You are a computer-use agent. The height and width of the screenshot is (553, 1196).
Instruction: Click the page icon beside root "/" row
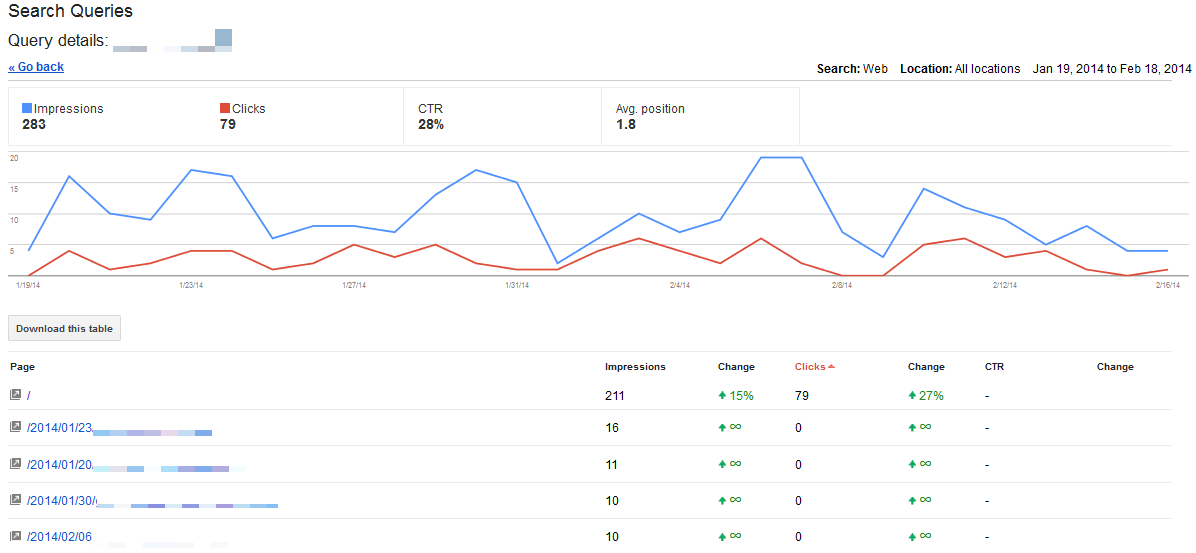point(15,395)
